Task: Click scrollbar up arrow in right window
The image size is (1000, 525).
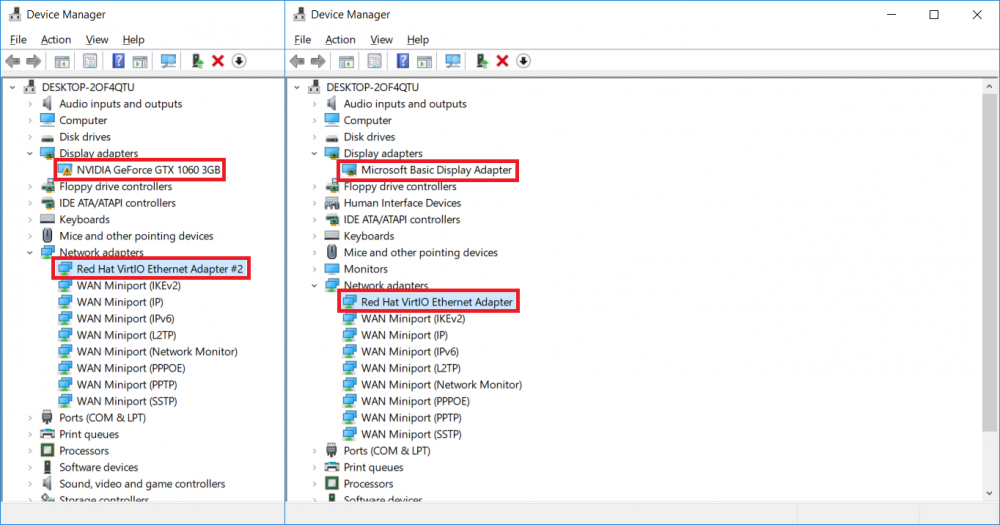Action: tap(989, 86)
